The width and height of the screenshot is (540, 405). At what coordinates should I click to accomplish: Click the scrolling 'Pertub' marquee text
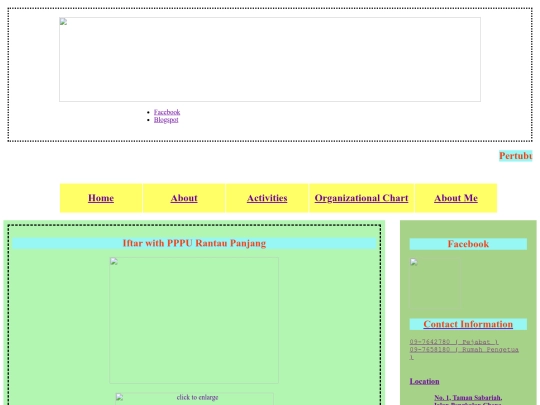516,156
